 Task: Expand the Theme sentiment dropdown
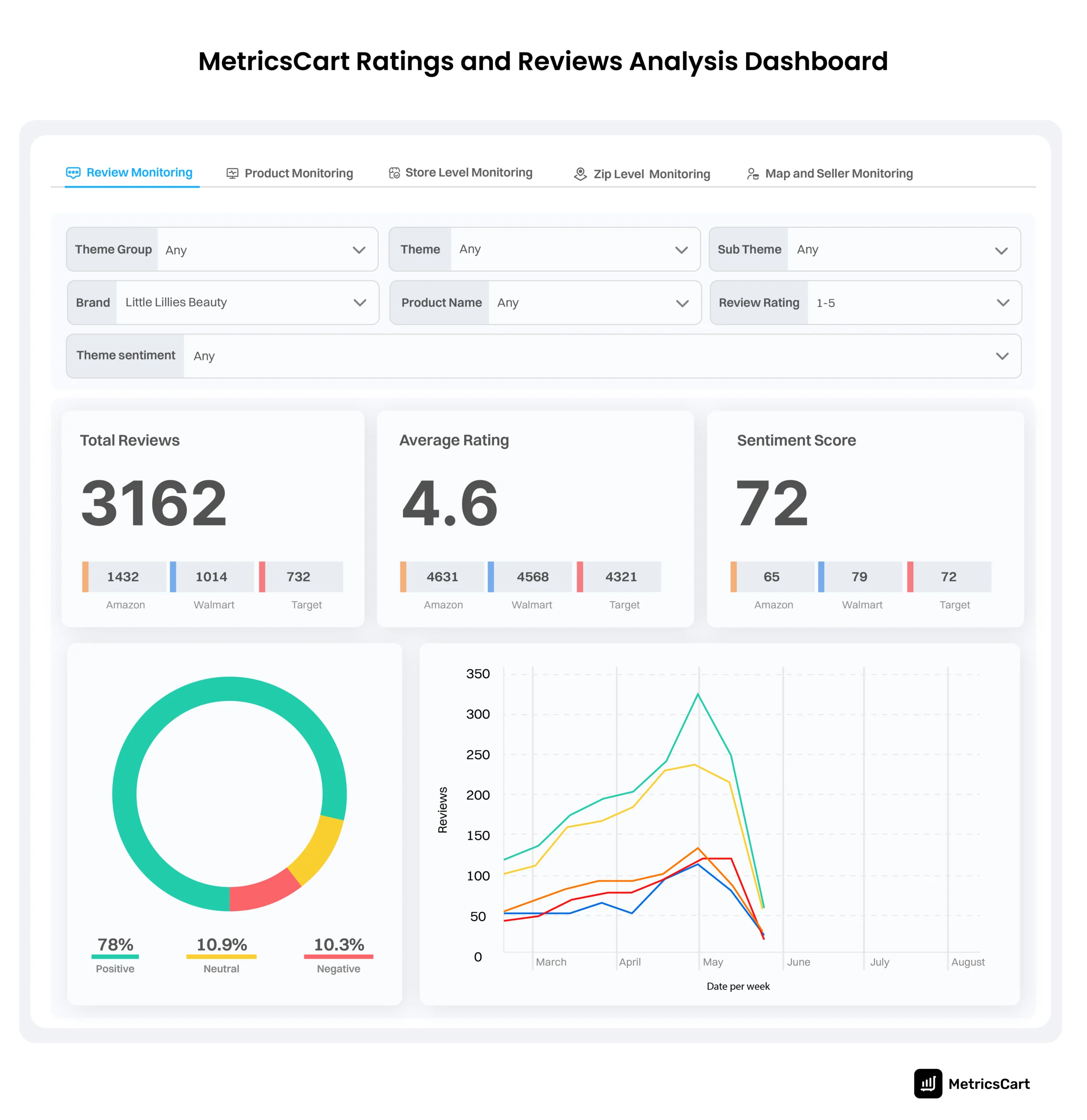pos(544,355)
